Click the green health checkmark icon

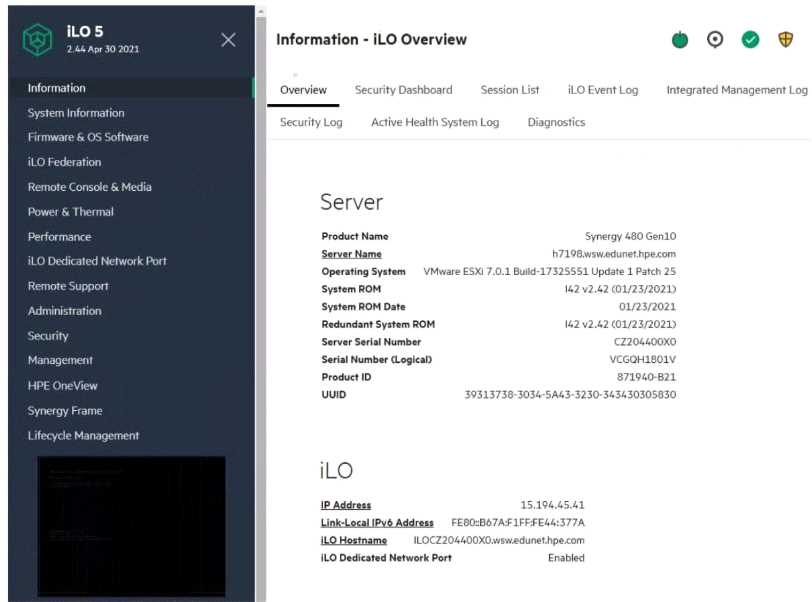coord(750,40)
